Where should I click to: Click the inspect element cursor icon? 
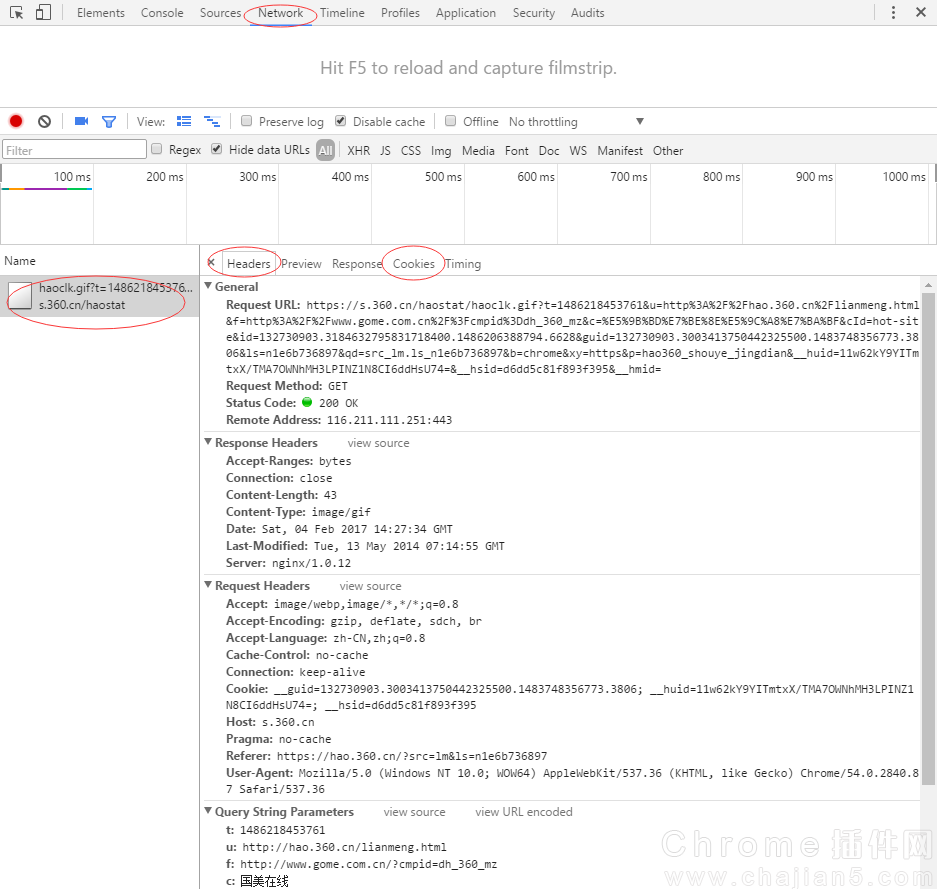click(x=17, y=13)
